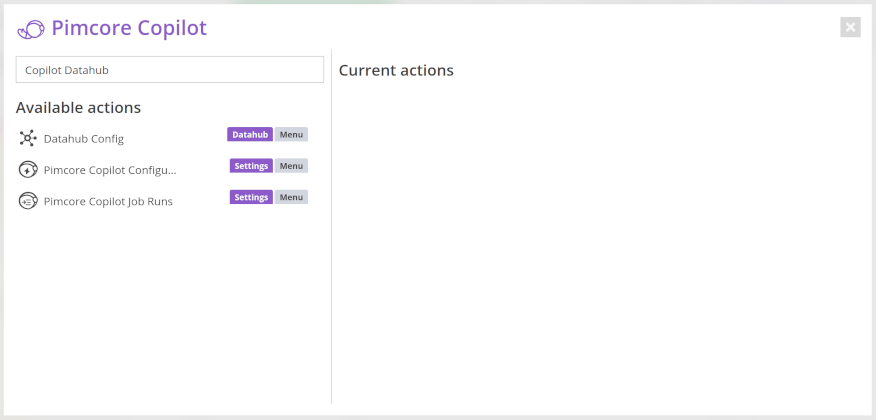Click the Pimcore Copilot Job Runs icon
The width and height of the screenshot is (876, 420).
[x=28, y=201]
